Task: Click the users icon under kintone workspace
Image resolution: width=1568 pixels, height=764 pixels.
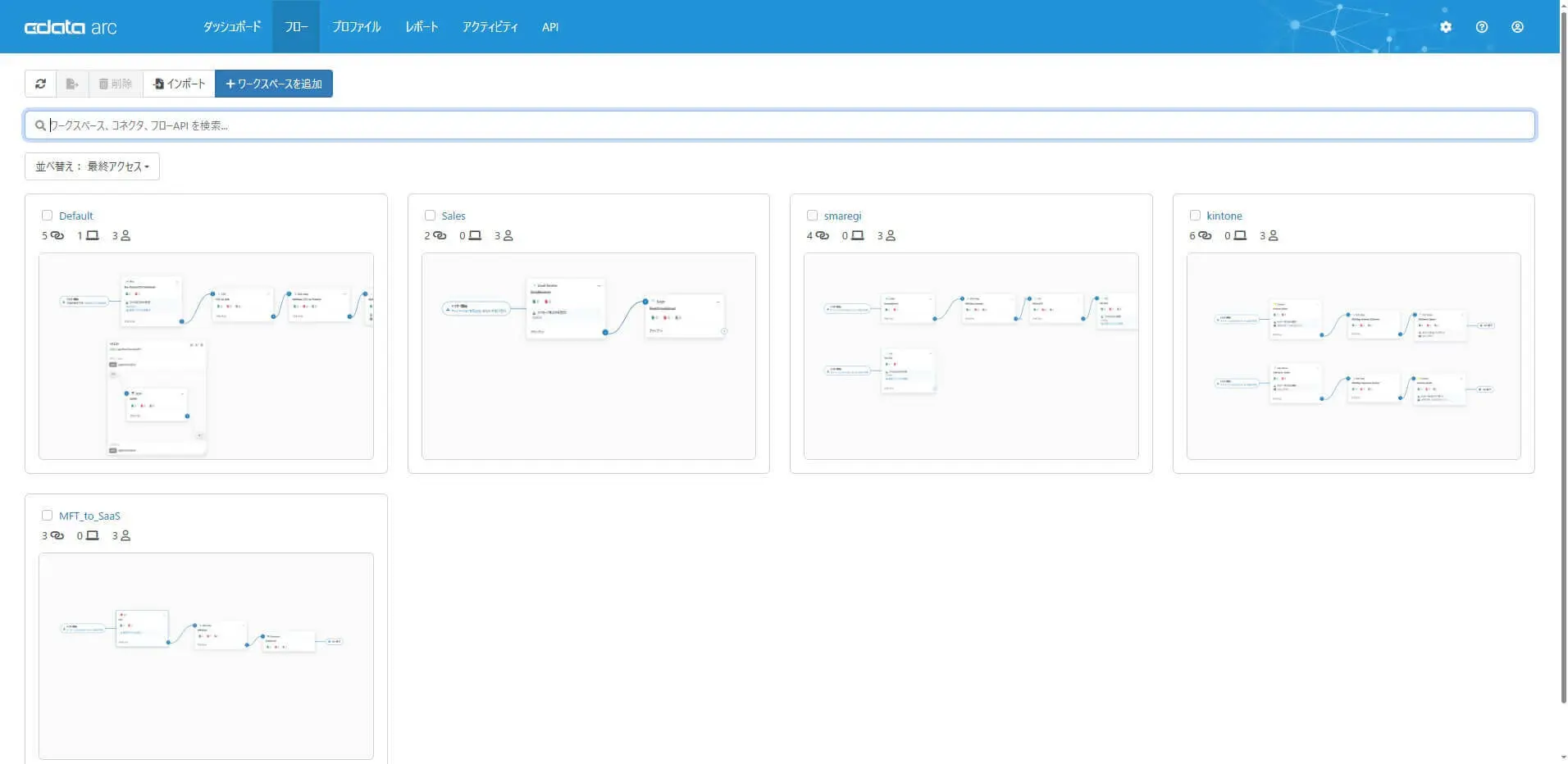Action: (1274, 235)
